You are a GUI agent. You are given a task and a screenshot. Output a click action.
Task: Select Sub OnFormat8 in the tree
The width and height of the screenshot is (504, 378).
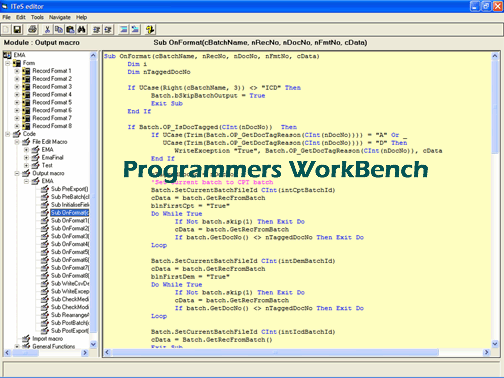(x=70, y=276)
